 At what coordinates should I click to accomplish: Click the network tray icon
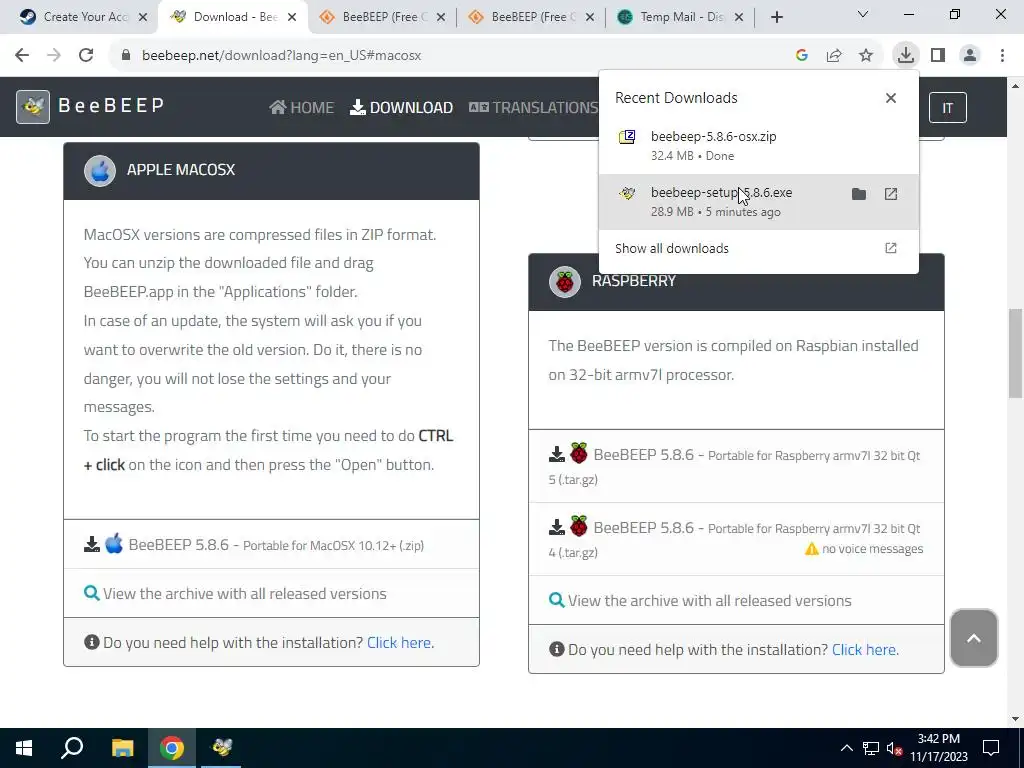(871, 748)
